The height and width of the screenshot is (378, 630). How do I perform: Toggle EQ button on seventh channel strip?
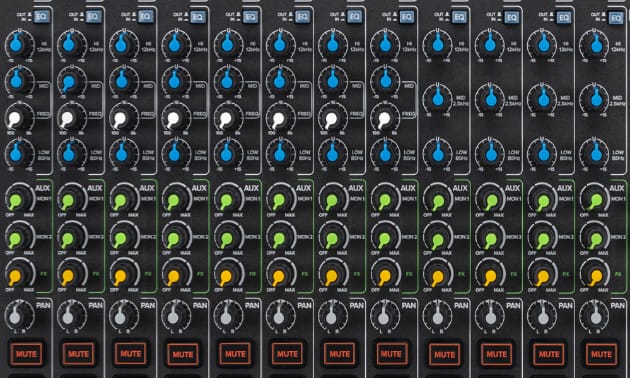pyautogui.click(x=354, y=17)
